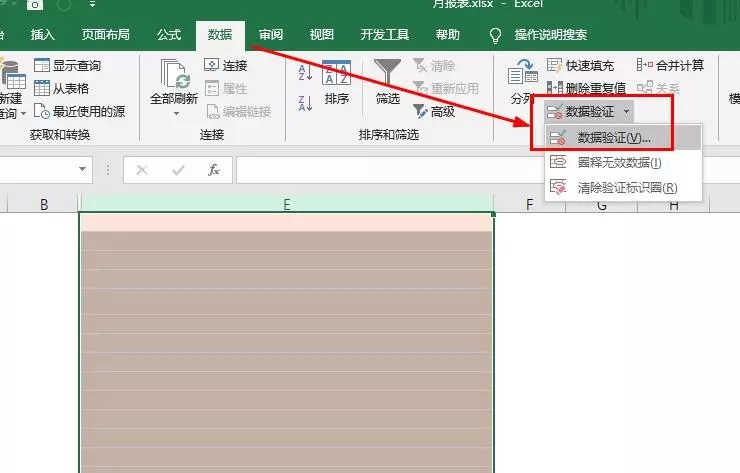Click the 数据验证 ribbon button
Viewport: 740px width, 473px height.
pyautogui.click(x=580, y=111)
